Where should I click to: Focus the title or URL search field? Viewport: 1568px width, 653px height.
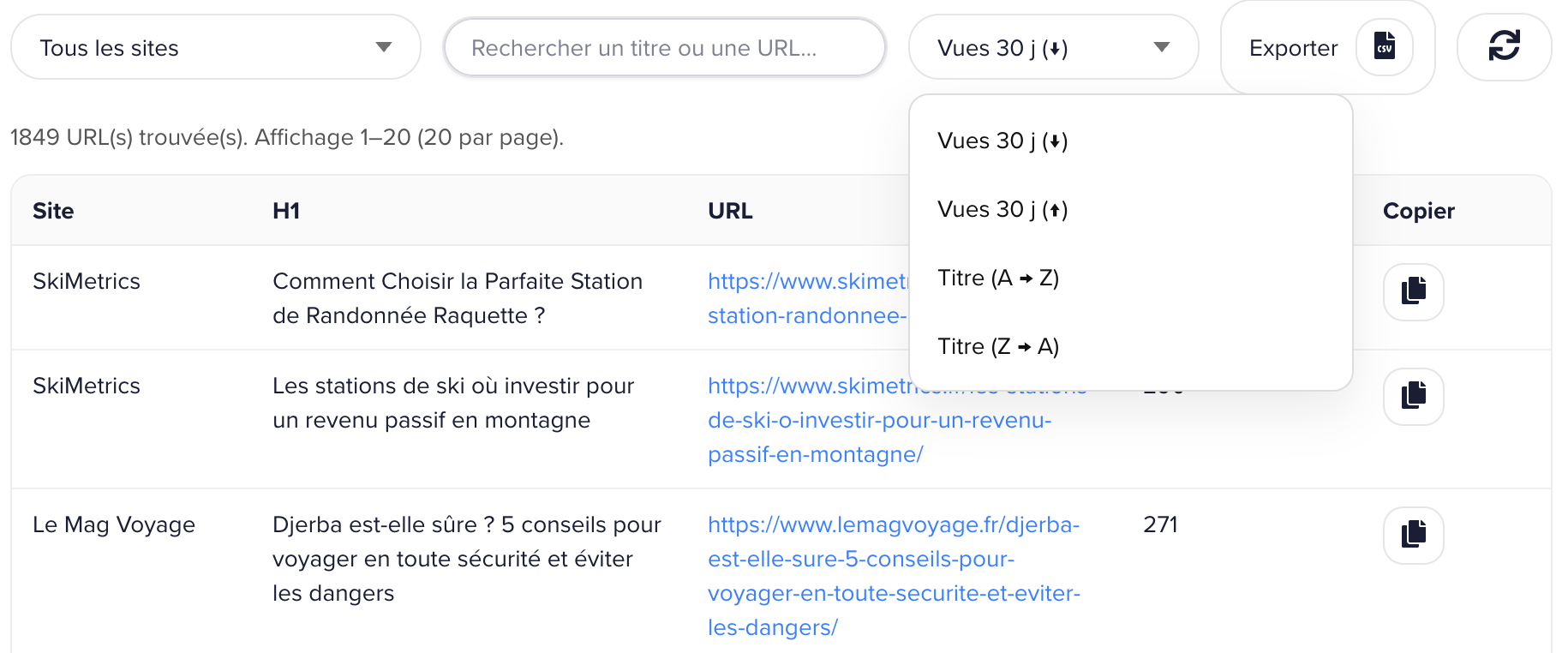coord(664,48)
